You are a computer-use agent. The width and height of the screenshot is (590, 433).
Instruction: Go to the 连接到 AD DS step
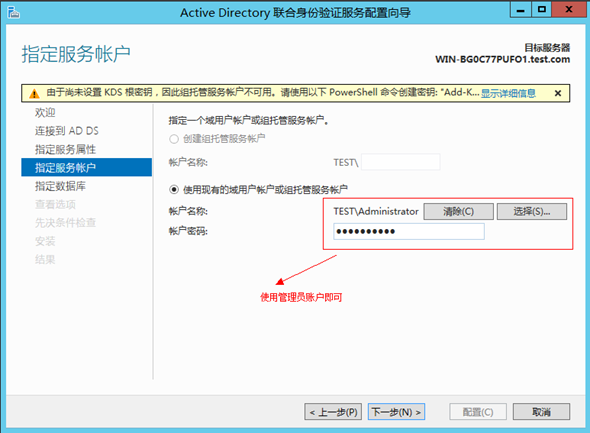coord(67,131)
